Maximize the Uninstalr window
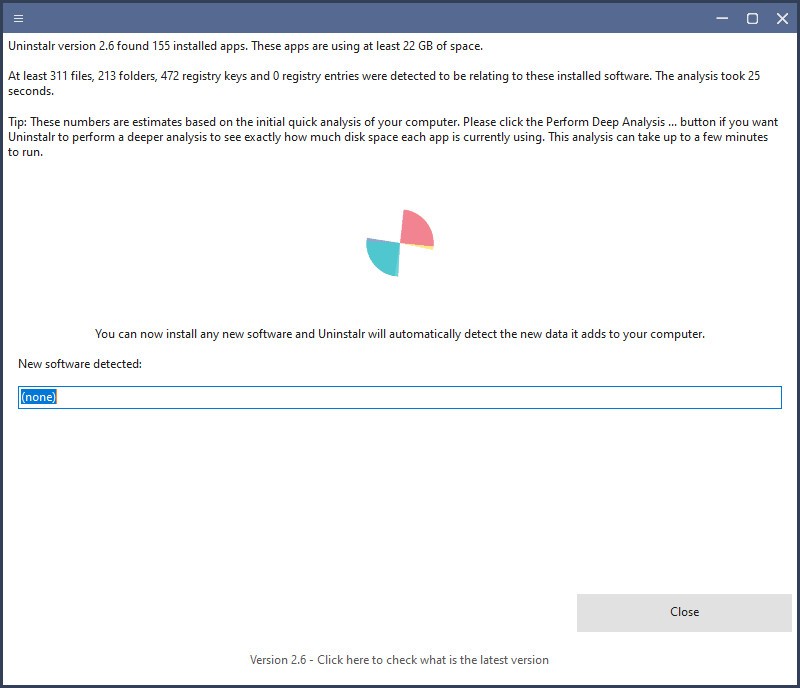This screenshot has height=688, width=800. pos(752,19)
